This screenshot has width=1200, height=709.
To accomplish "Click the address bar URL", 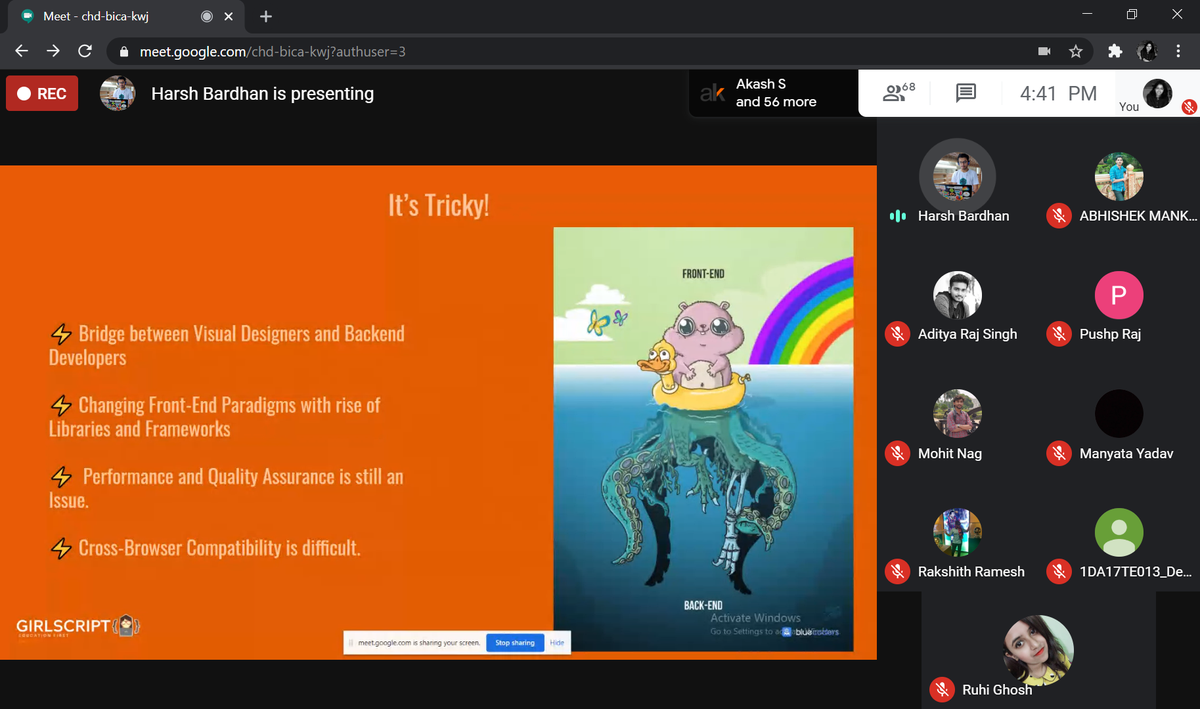I will (272, 52).
